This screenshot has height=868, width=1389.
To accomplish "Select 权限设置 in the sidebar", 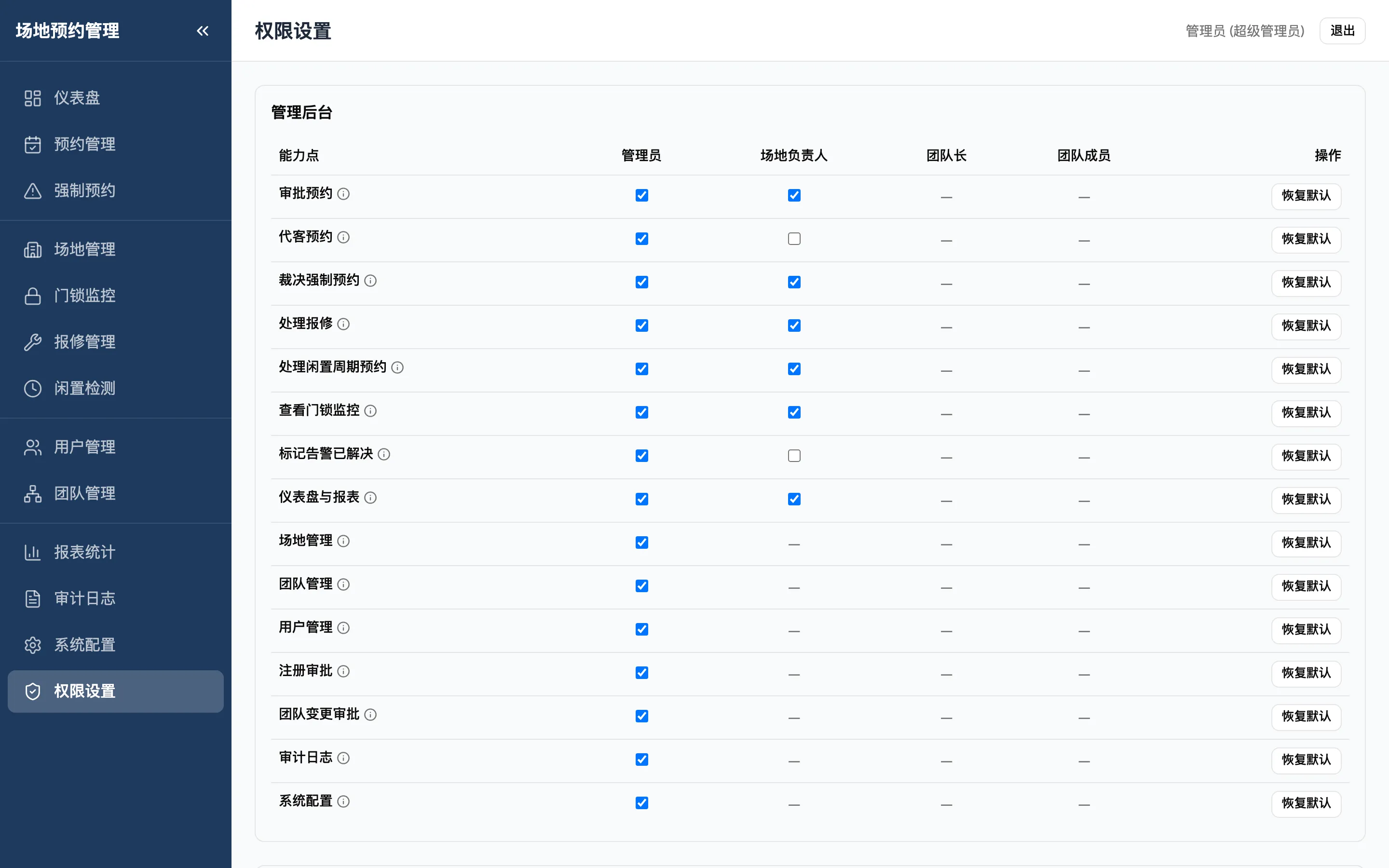I will [115, 691].
